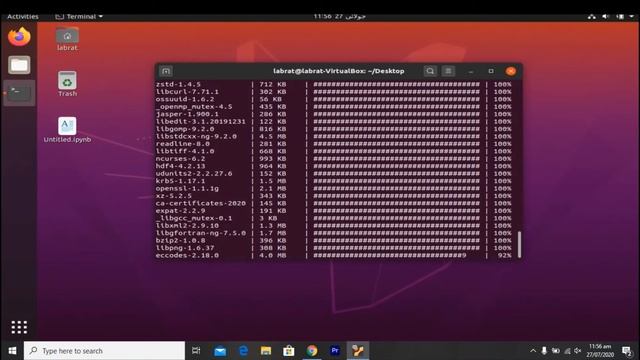Viewport: 640px width, 360px height.
Task: Open the Trash desktop icon
Action: click(x=67, y=84)
